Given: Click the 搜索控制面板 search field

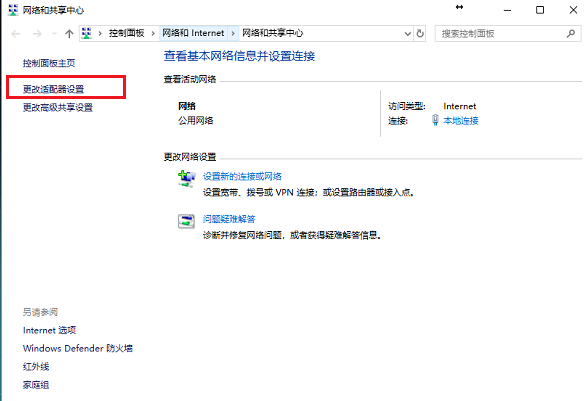Looking at the screenshot, I should click(500, 34).
